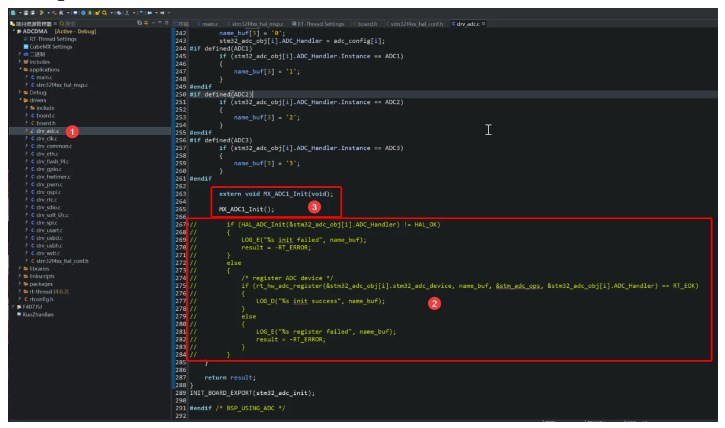Collapse the ADCDMA project node
725x428 pixels.
tap(13, 31)
